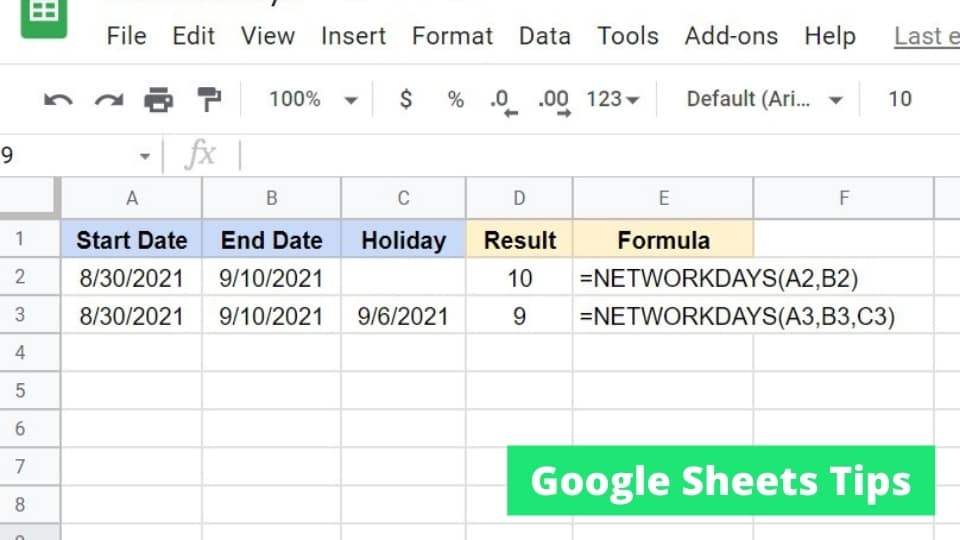
Task: Click increase decimal places icon
Action: pos(555,102)
